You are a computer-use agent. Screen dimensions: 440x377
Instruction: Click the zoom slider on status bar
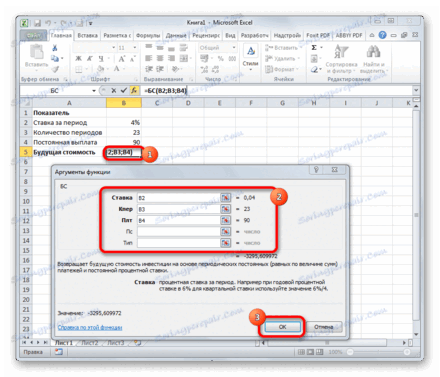(x=378, y=352)
